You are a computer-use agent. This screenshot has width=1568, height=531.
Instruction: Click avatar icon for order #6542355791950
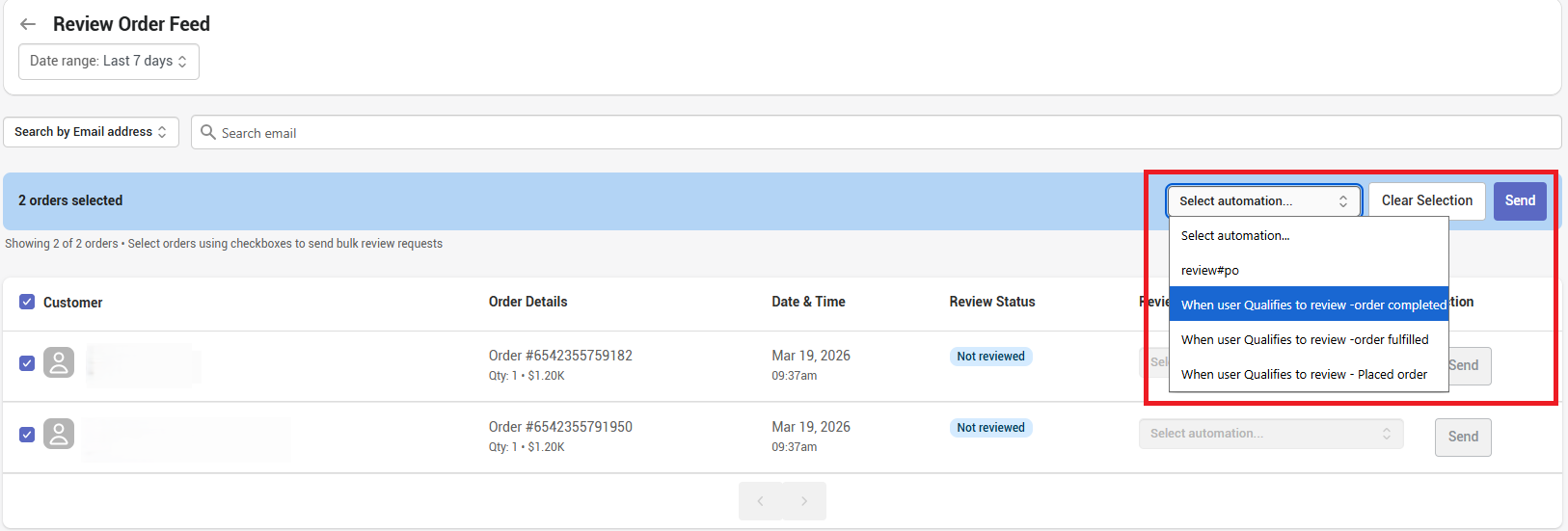(x=59, y=434)
